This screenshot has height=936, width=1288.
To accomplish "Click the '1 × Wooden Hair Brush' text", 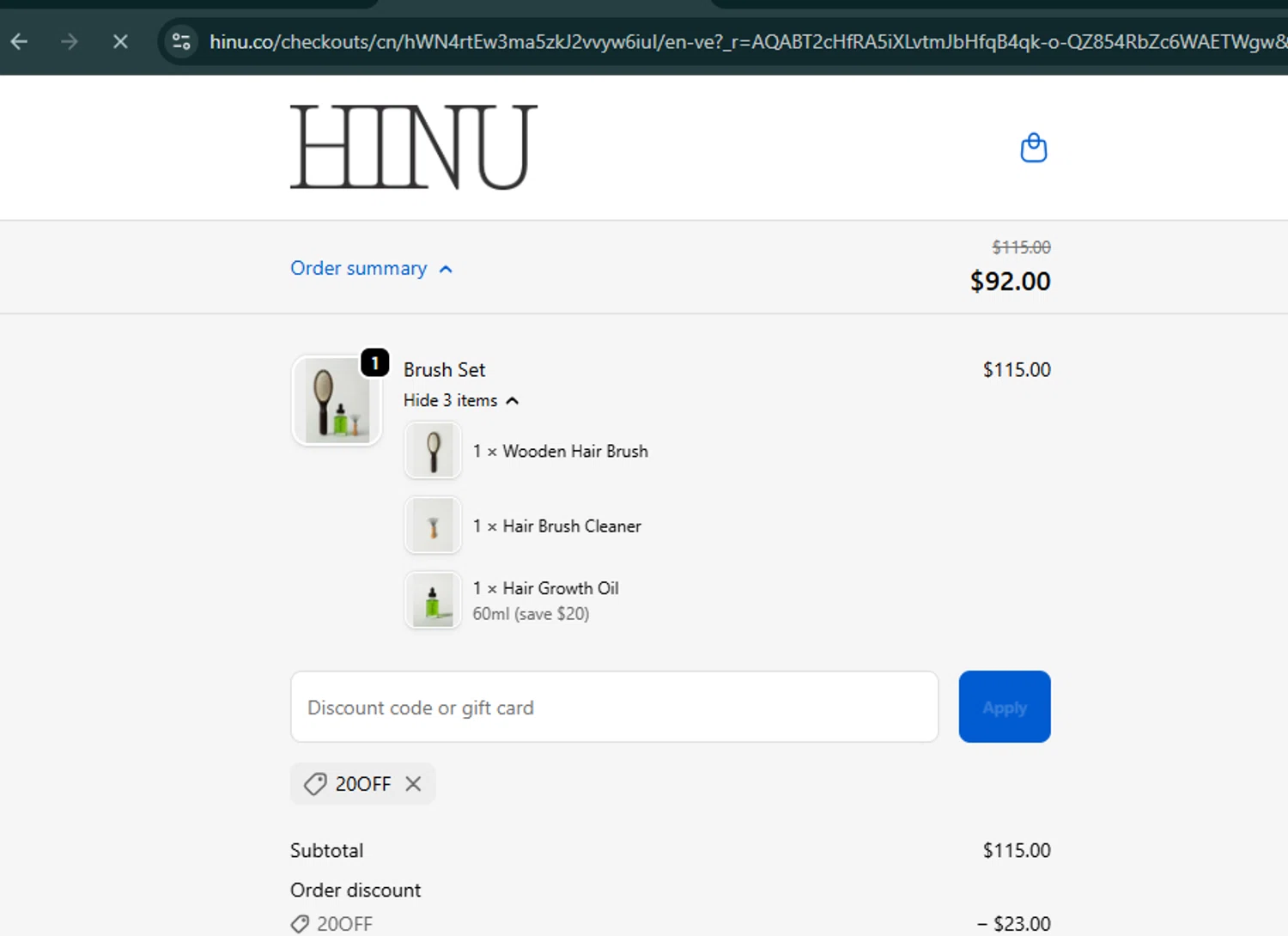I will click(x=560, y=451).
